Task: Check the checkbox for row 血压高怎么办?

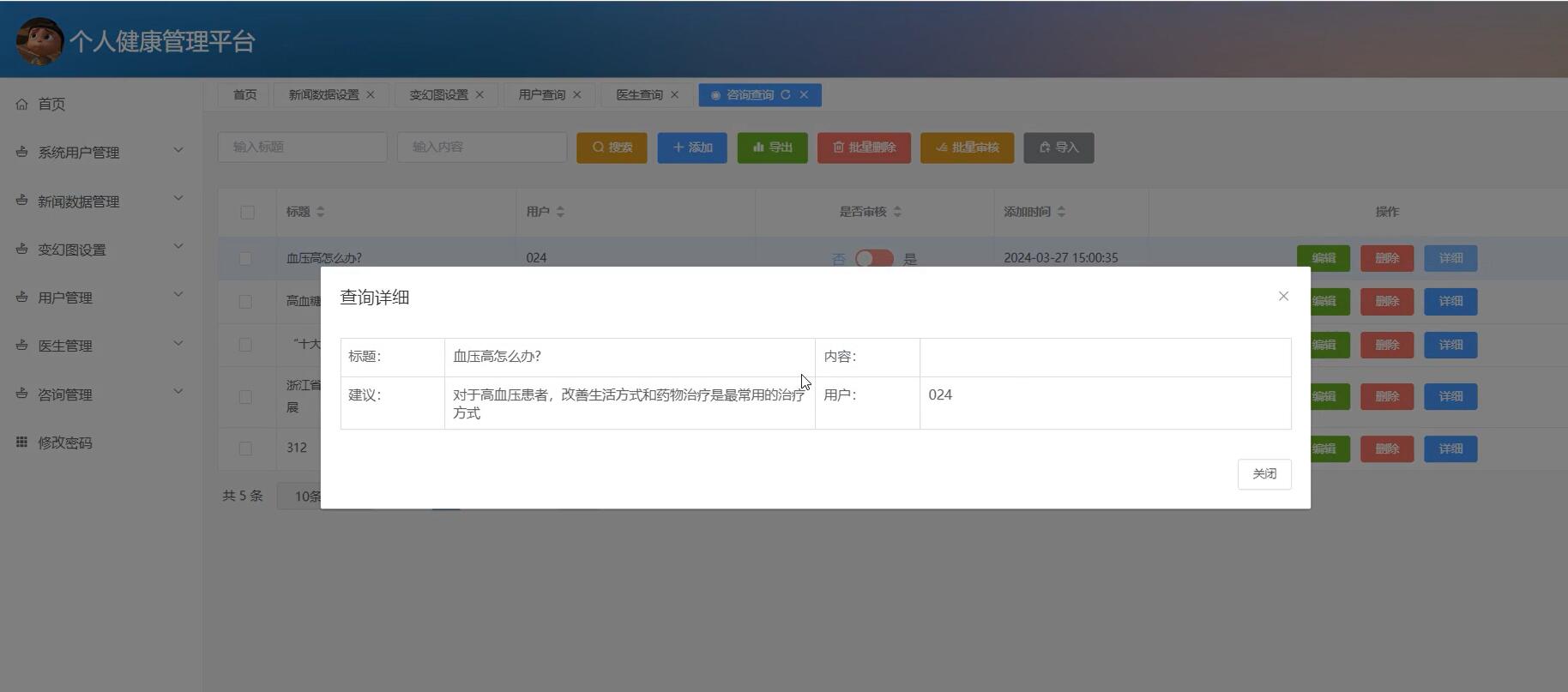Action: [x=245, y=258]
